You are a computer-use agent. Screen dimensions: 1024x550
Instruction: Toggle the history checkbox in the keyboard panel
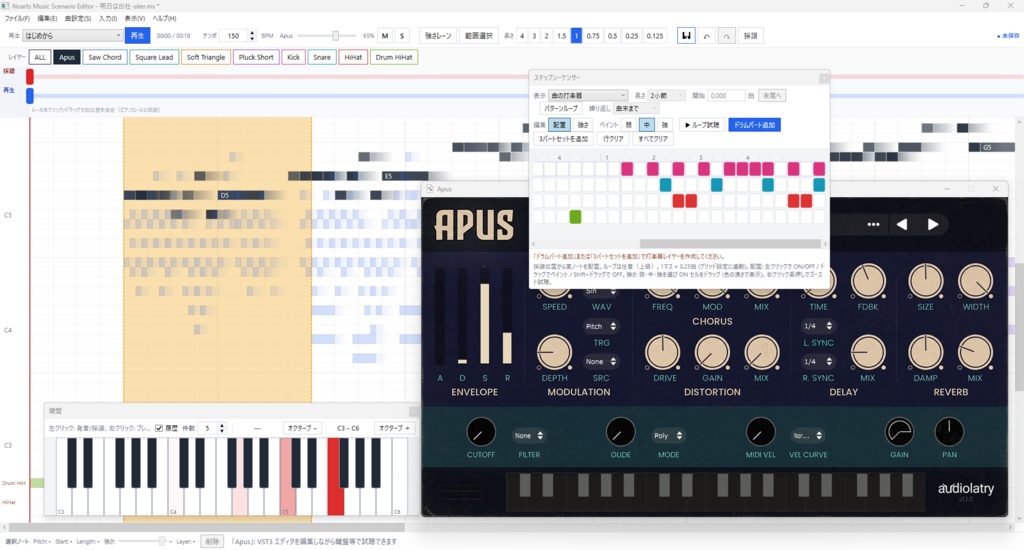159,429
